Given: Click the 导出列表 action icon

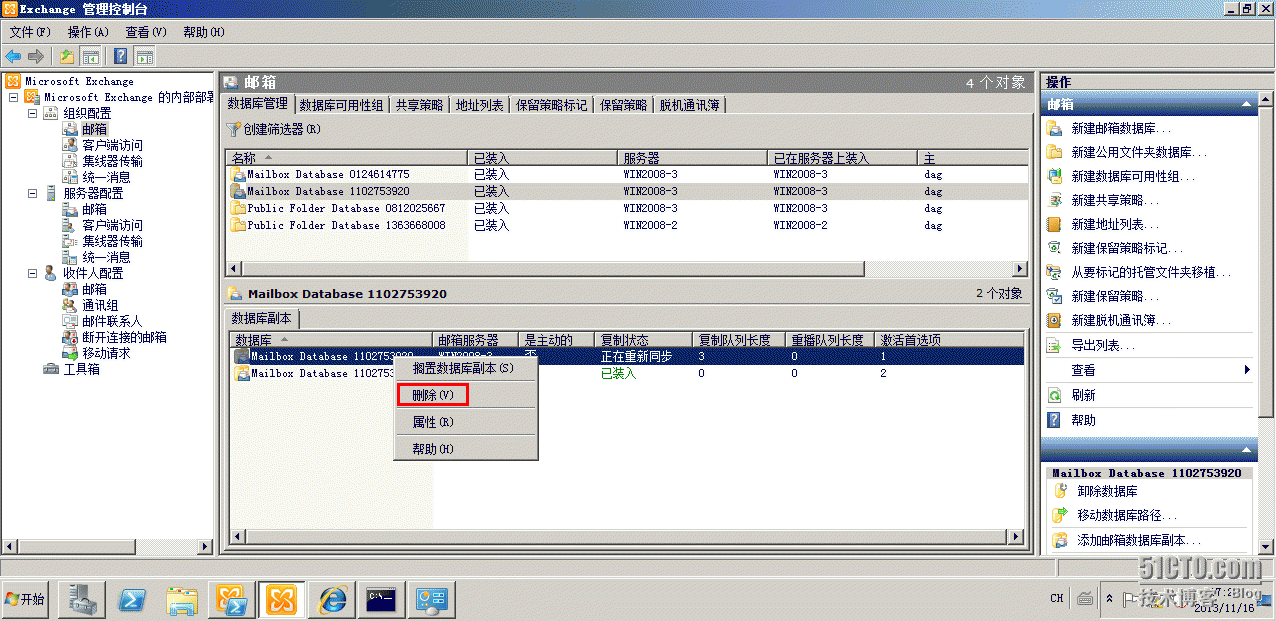Looking at the screenshot, I should tap(1053, 345).
